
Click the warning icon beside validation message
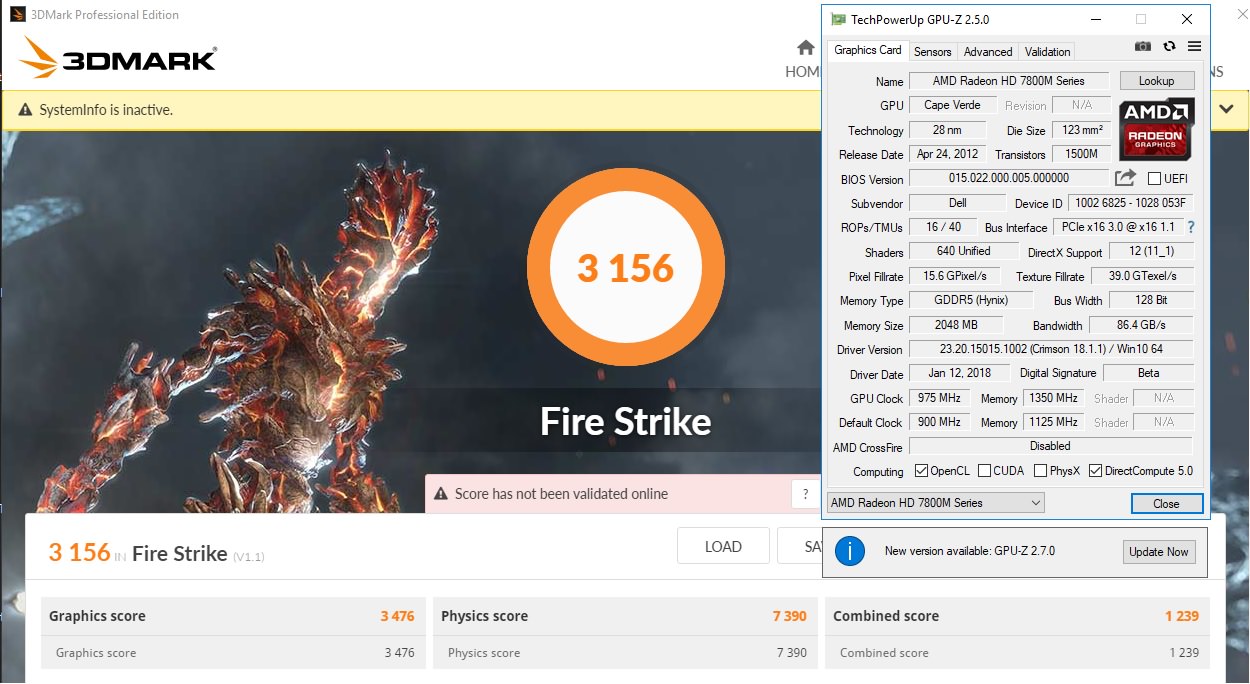tap(439, 493)
